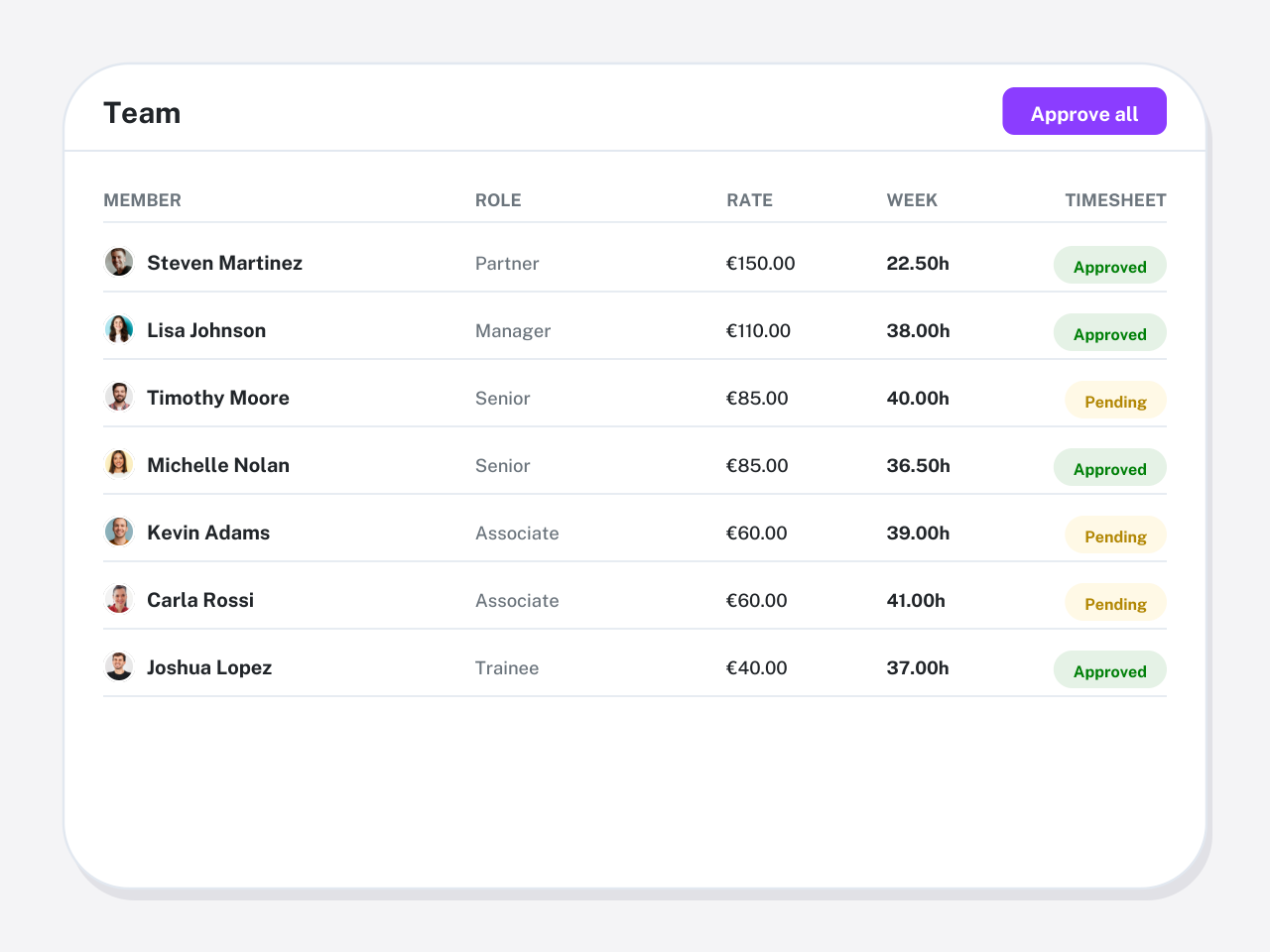The height and width of the screenshot is (952, 1270).
Task: Click Lisa Johnson's Approved status badge
Action: (x=1110, y=332)
